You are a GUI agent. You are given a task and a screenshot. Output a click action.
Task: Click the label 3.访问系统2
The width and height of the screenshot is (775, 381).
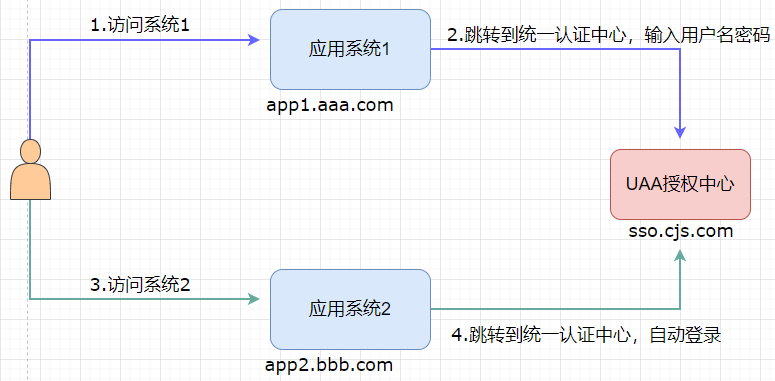[140, 285]
